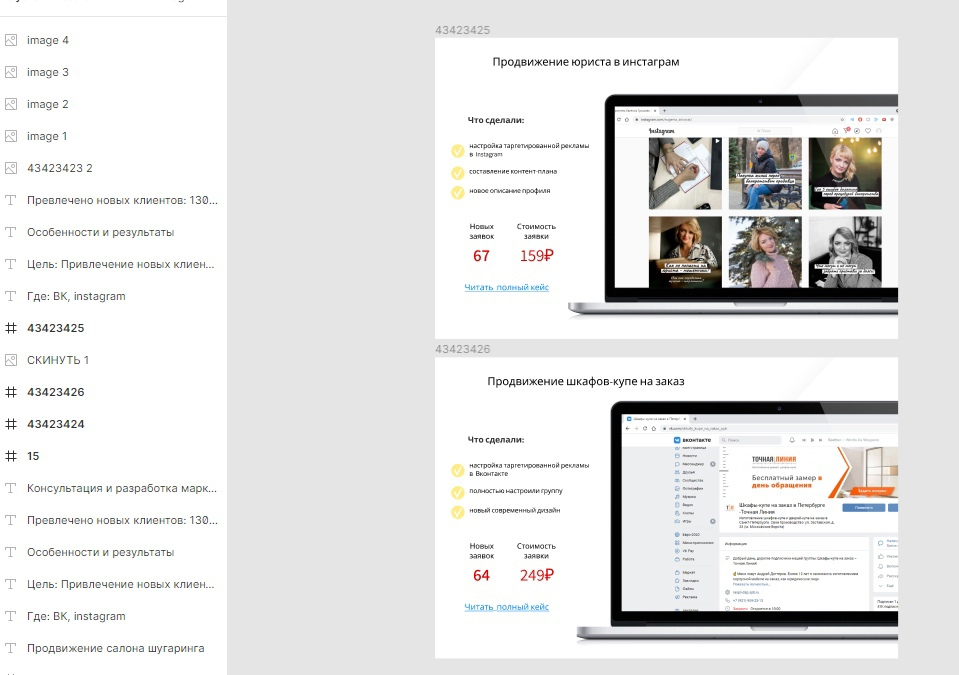This screenshot has width=959, height=675.
Task: Click Читать полный кейс link in шкафов-купе frame
Action: [506, 607]
